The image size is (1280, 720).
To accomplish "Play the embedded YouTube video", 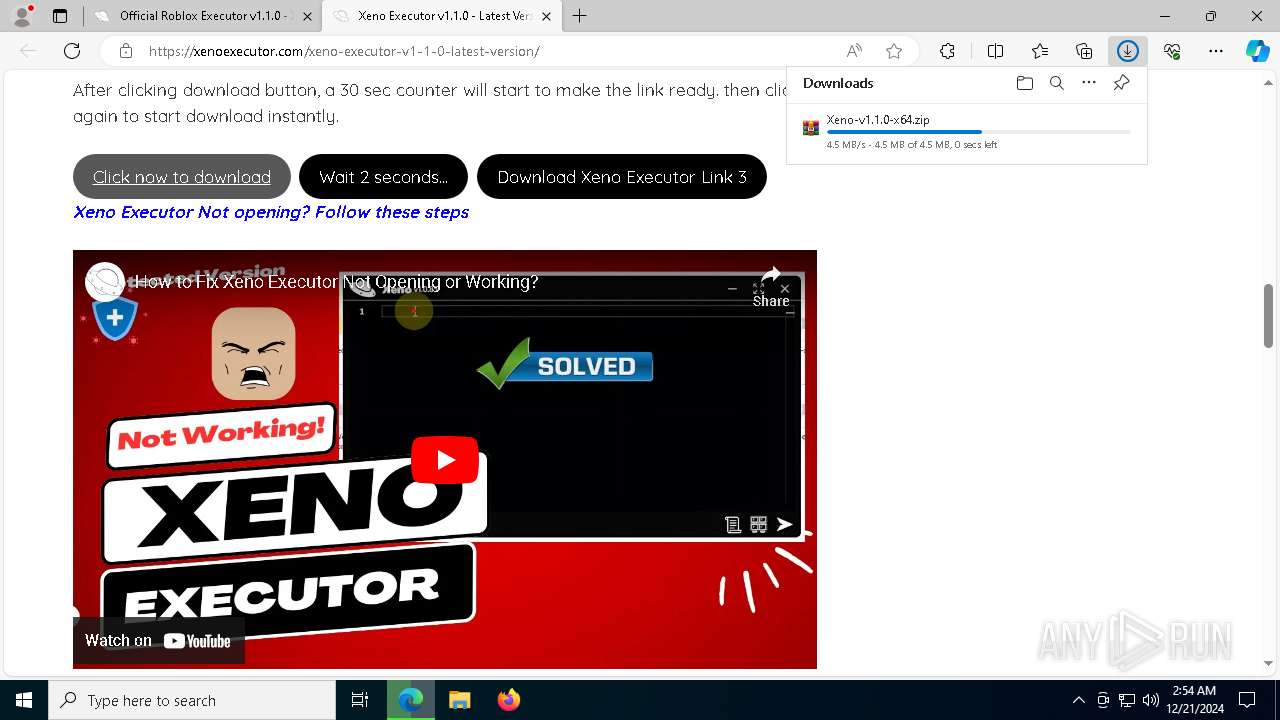I will pyautogui.click(x=445, y=460).
